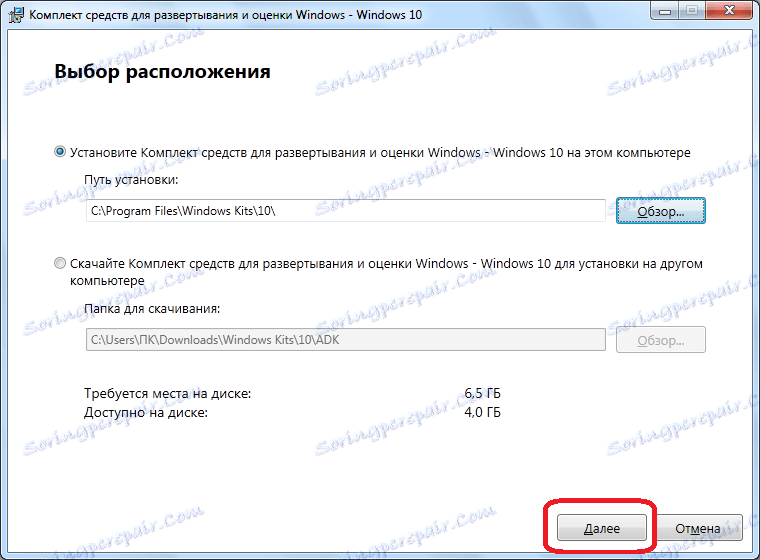Click the 'Путь установки:' label
The height and width of the screenshot is (560, 760).
point(131,180)
